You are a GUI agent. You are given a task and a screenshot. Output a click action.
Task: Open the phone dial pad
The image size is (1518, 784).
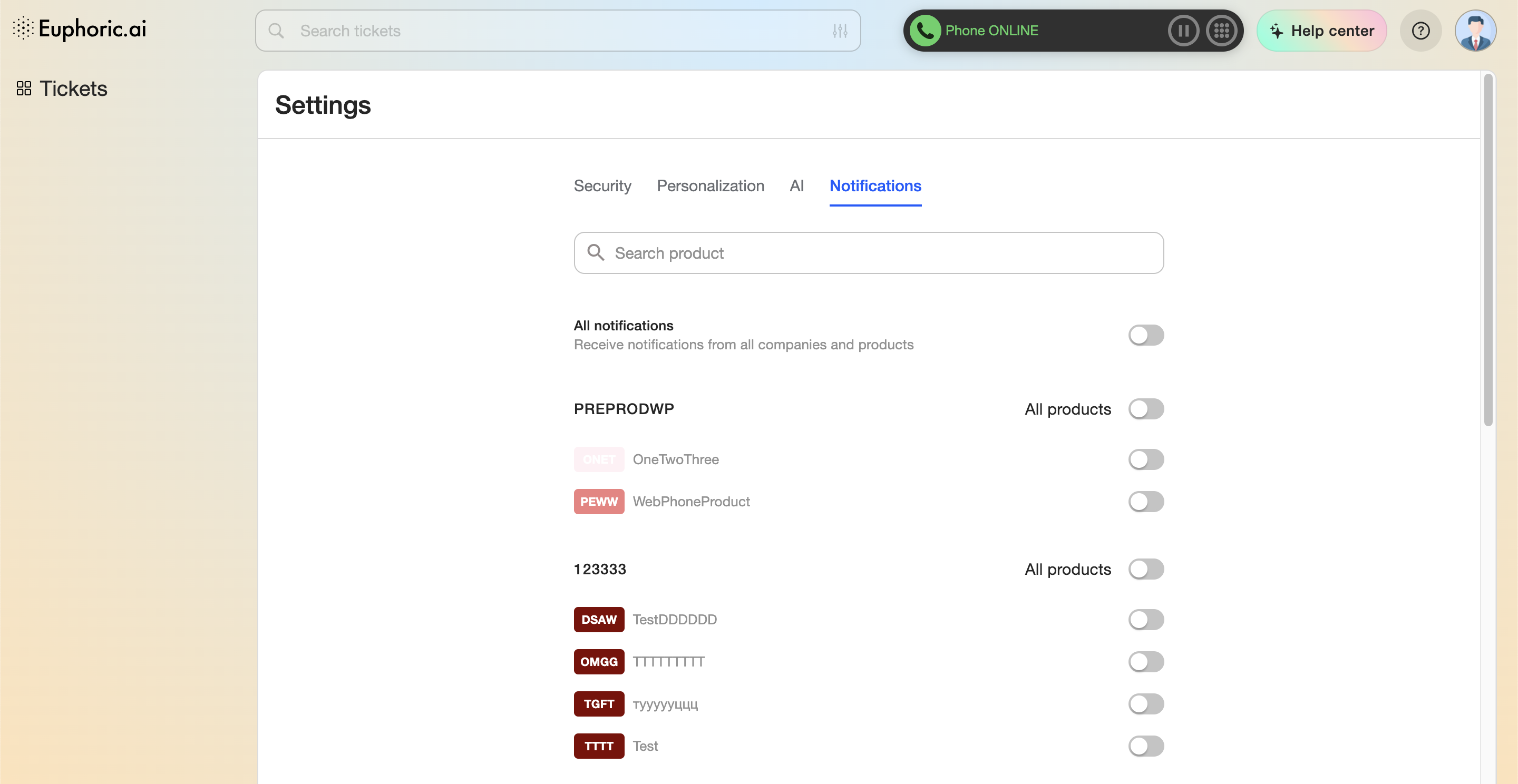click(1221, 31)
